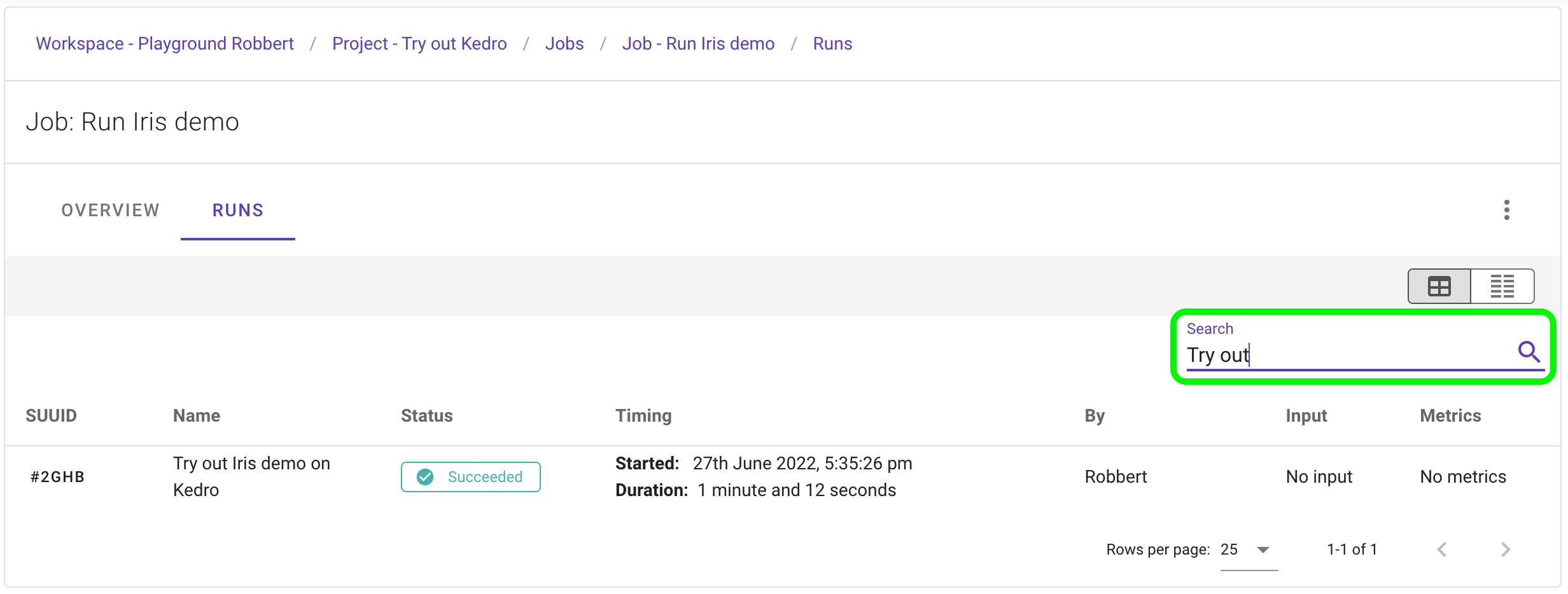Click the green checkmark in Succeeded badge

click(x=426, y=476)
